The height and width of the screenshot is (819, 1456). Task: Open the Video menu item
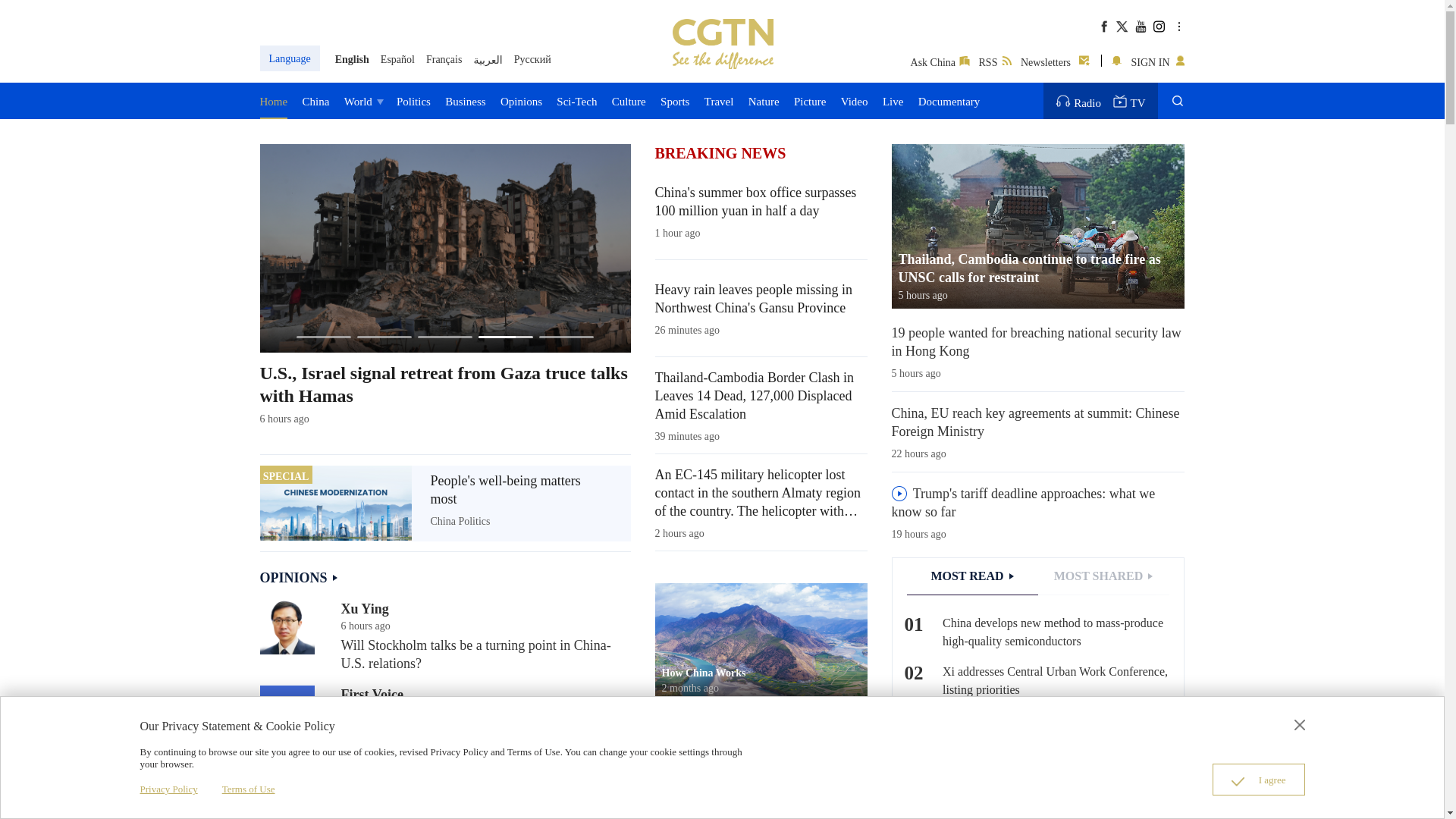click(855, 102)
